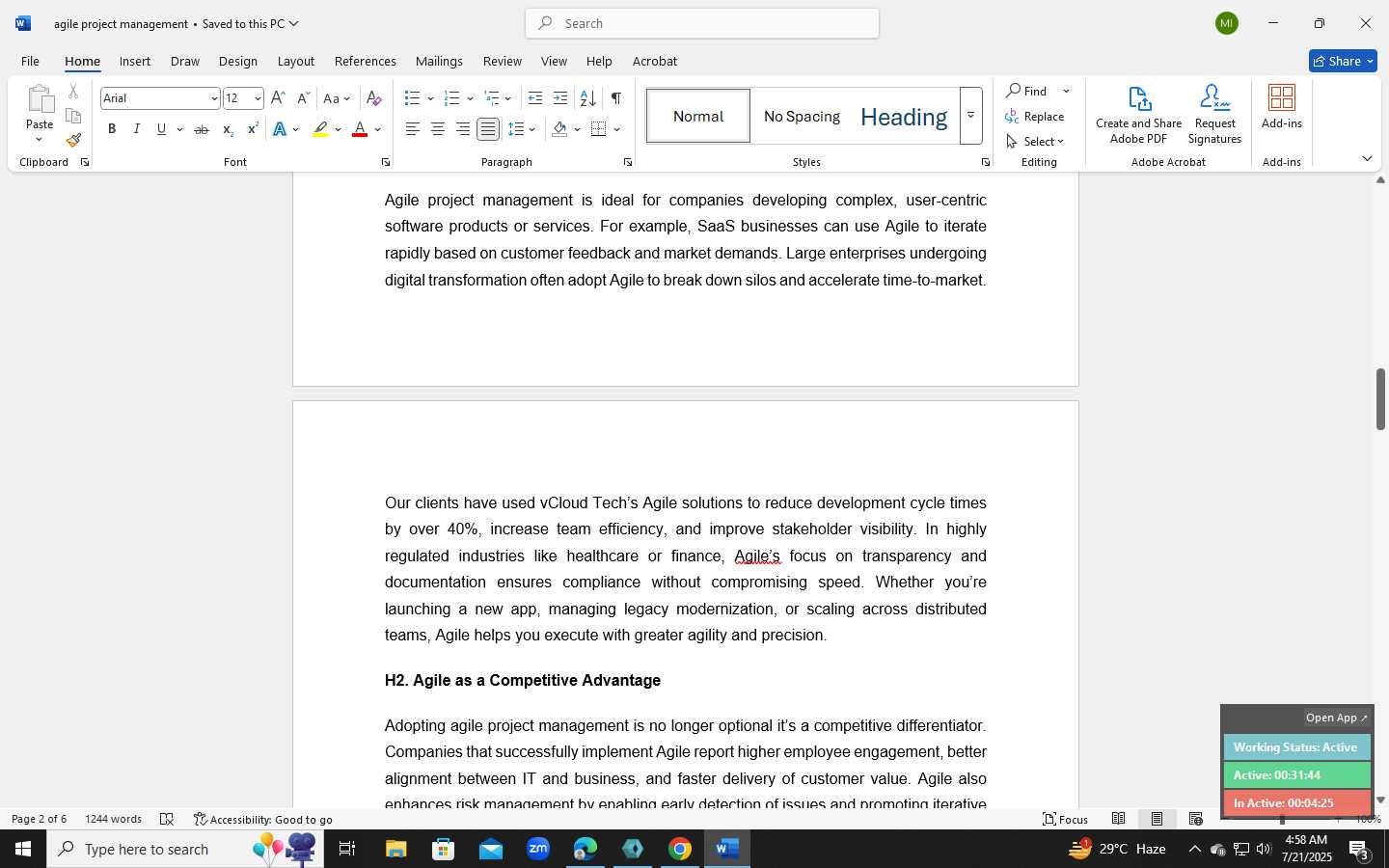The height and width of the screenshot is (868, 1389).
Task: Open Read Mode view in status bar
Action: [1119, 819]
